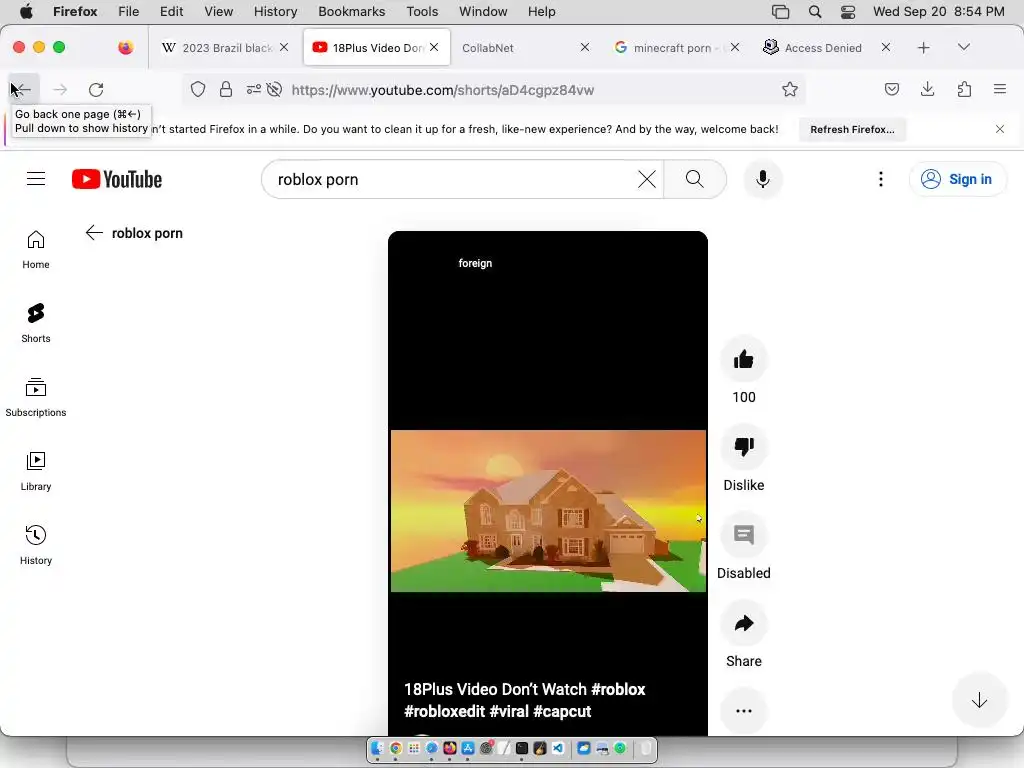Click the Refresh Firefox button

852,129
